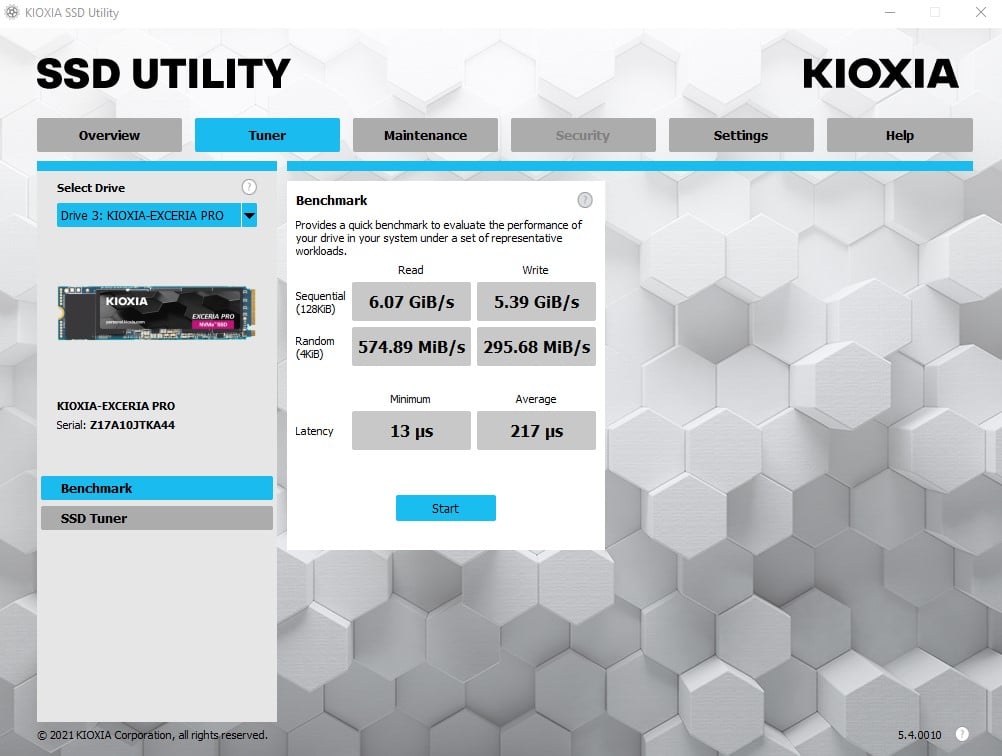The image size is (1002, 756).
Task: Click the help icon beside version number
Action: click(962, 734)
